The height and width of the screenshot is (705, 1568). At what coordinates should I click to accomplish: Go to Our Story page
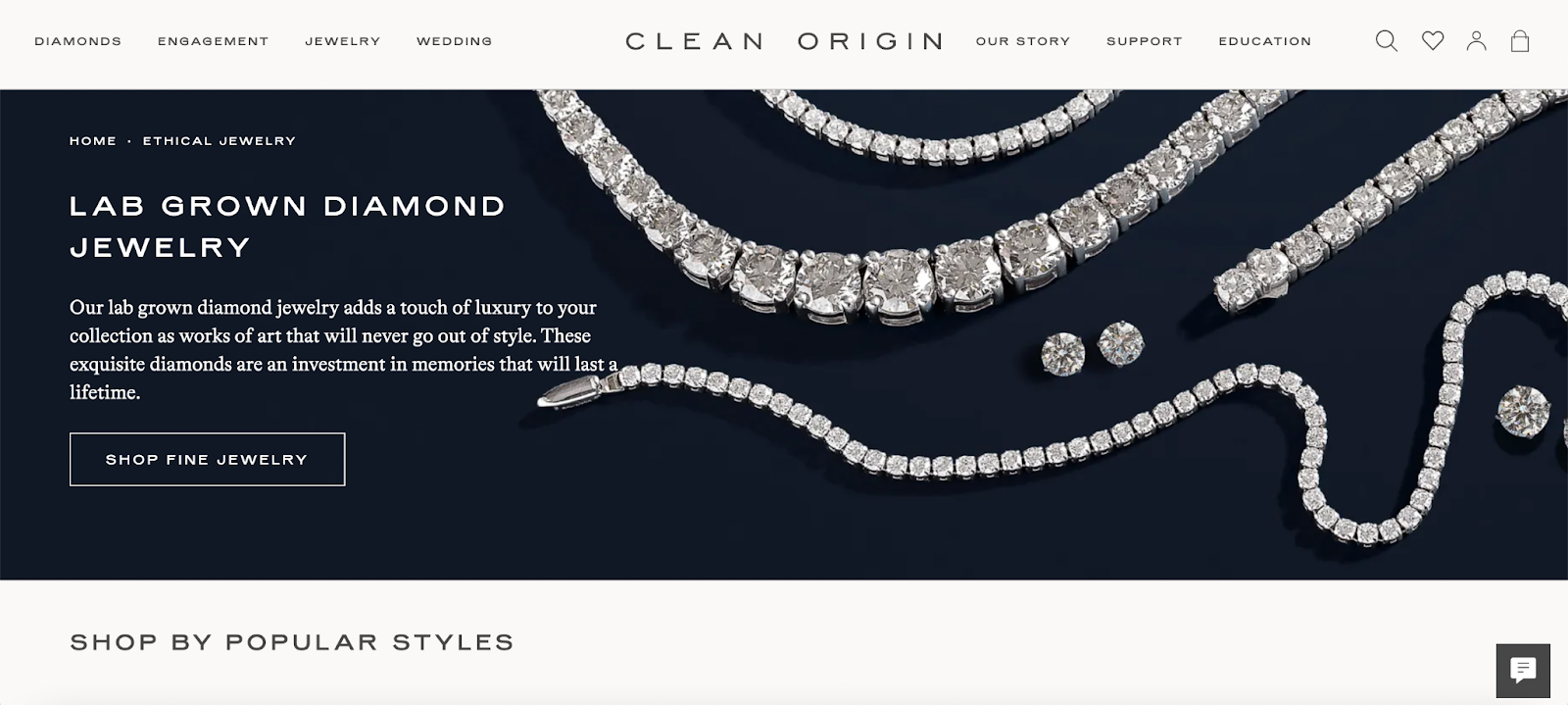point(1022,41)
